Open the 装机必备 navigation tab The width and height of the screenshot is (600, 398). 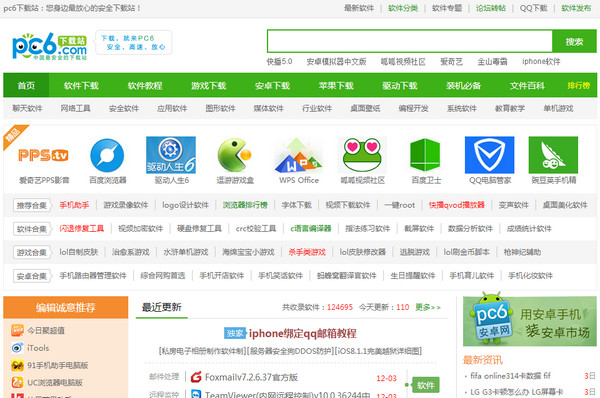(463, 85)
